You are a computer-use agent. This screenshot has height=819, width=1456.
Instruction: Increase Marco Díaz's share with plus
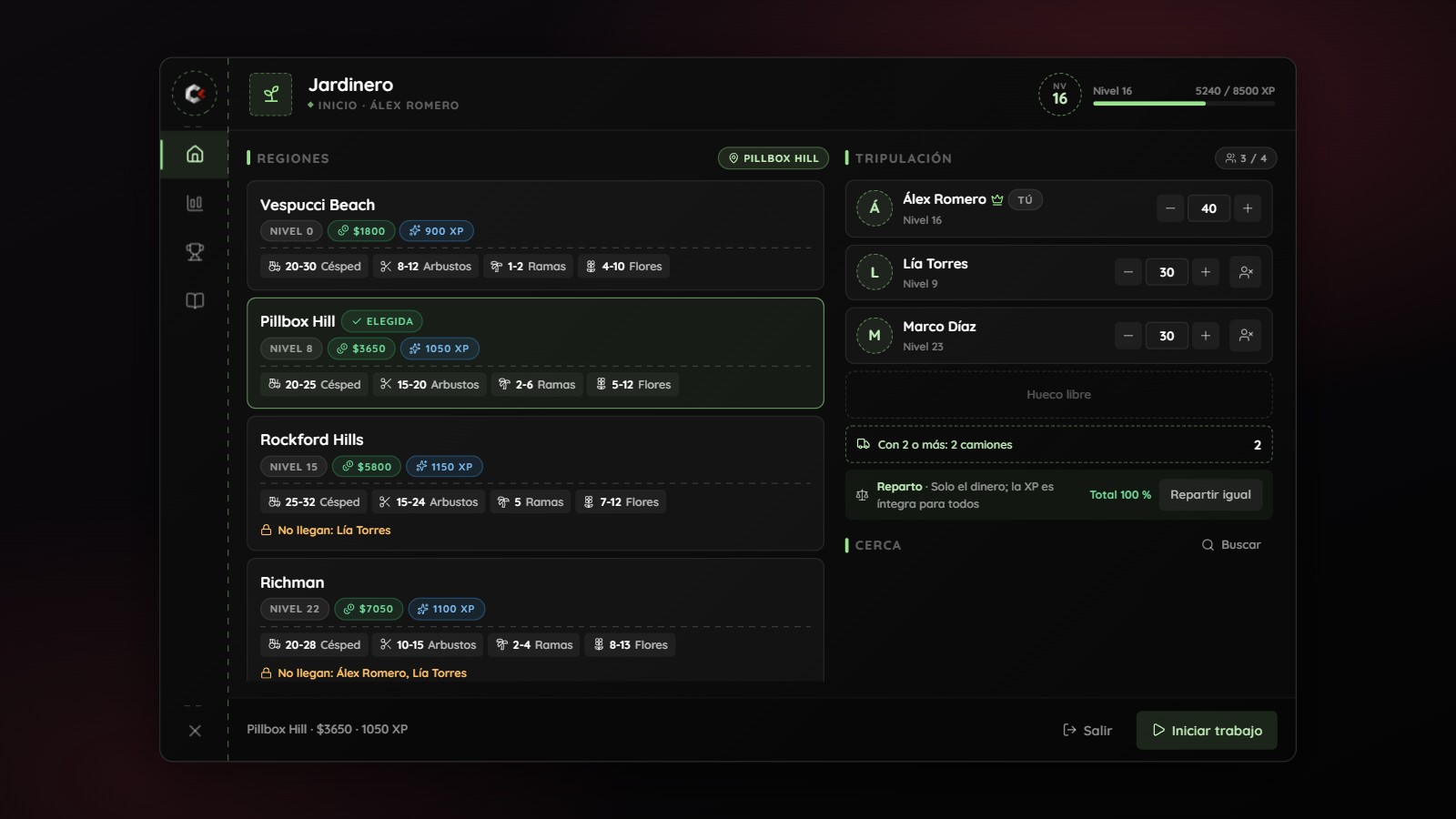pyautogui.click(x=1206, y=336)
